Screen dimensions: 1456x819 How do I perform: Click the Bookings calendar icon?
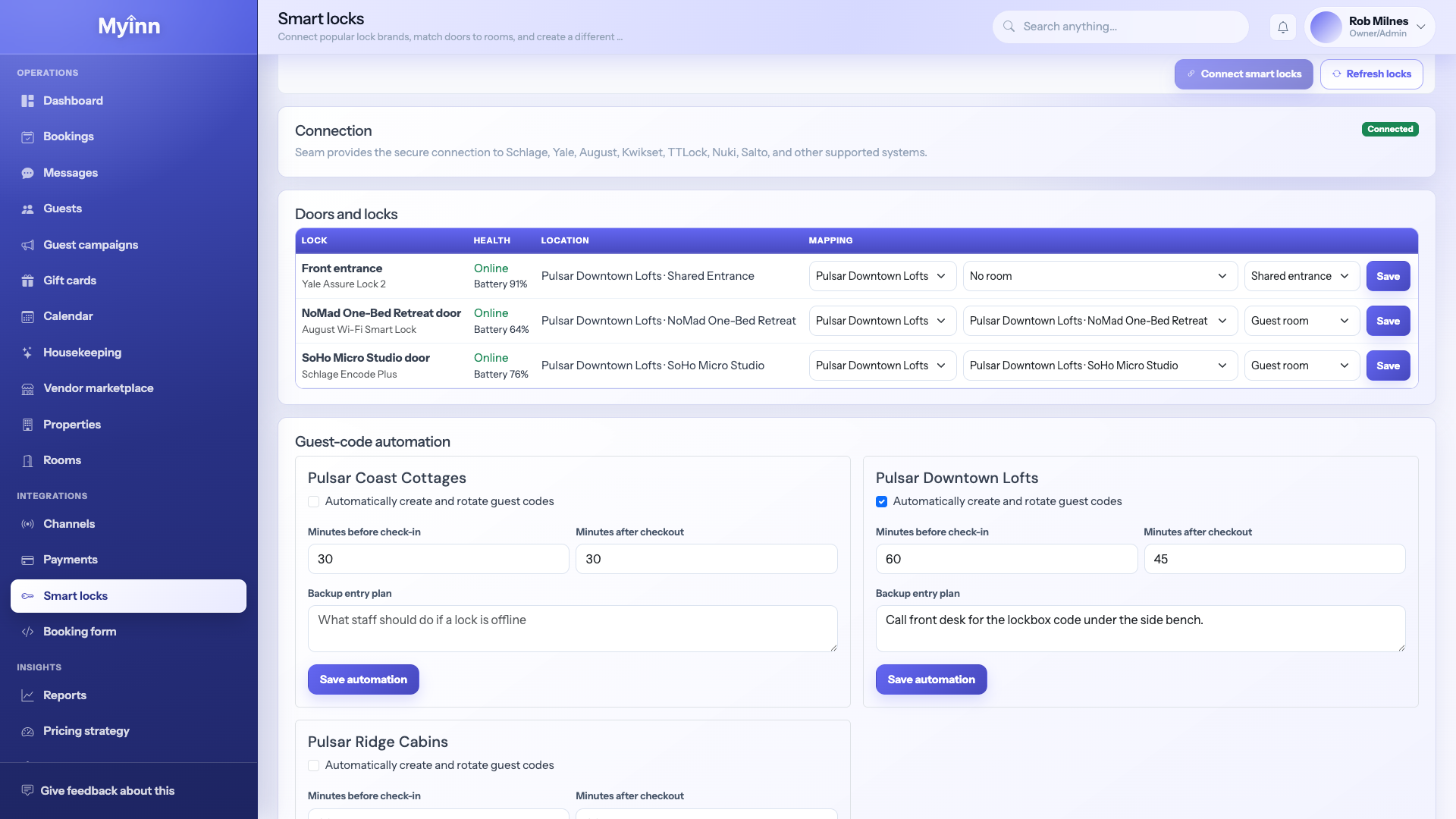tap(28, 137)
